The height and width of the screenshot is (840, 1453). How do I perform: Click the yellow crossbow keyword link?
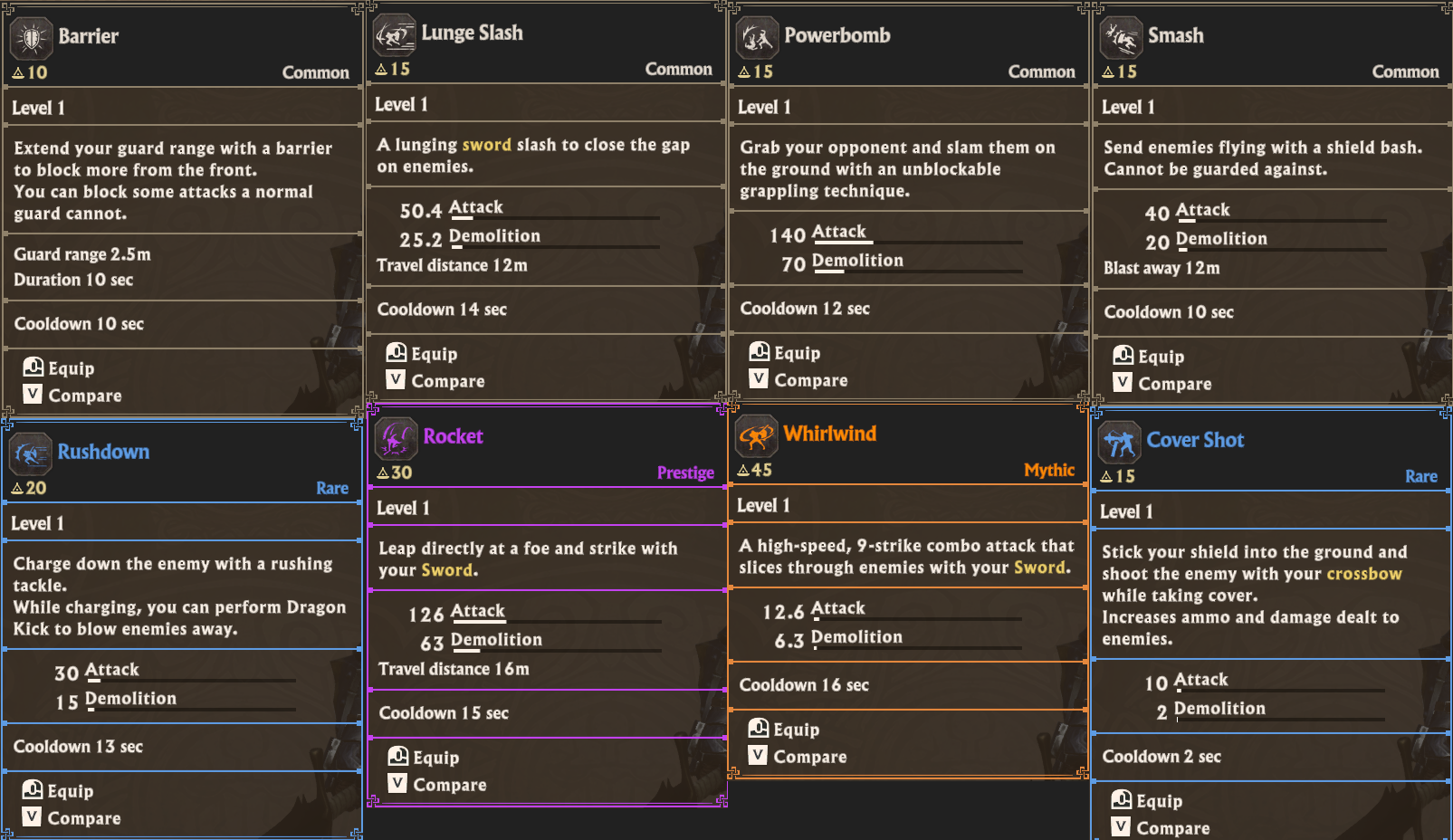coord(1363,574)
